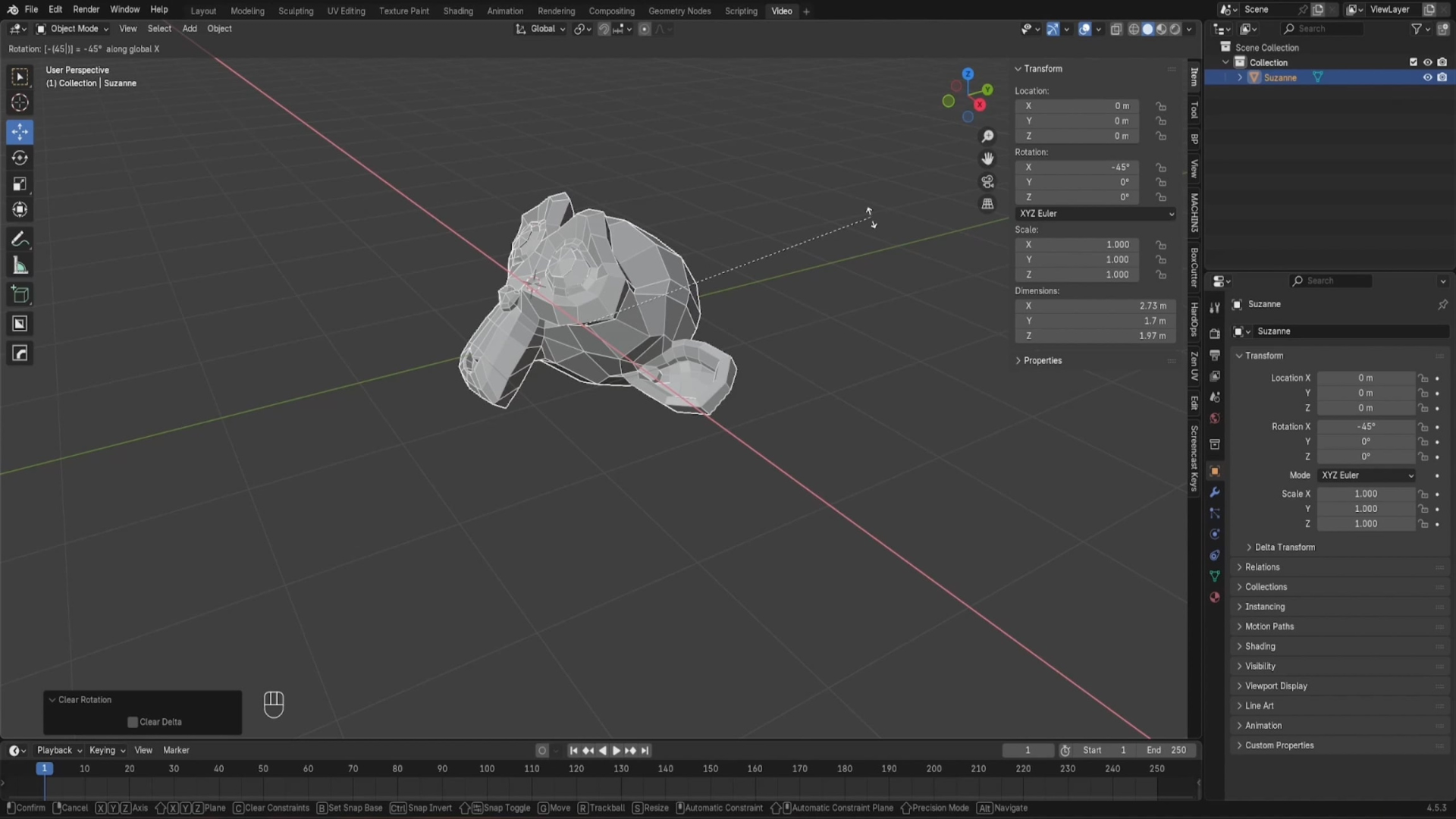1456x819 pixels.
Task: Select the Add Cube tool
Action: [20, 295]
